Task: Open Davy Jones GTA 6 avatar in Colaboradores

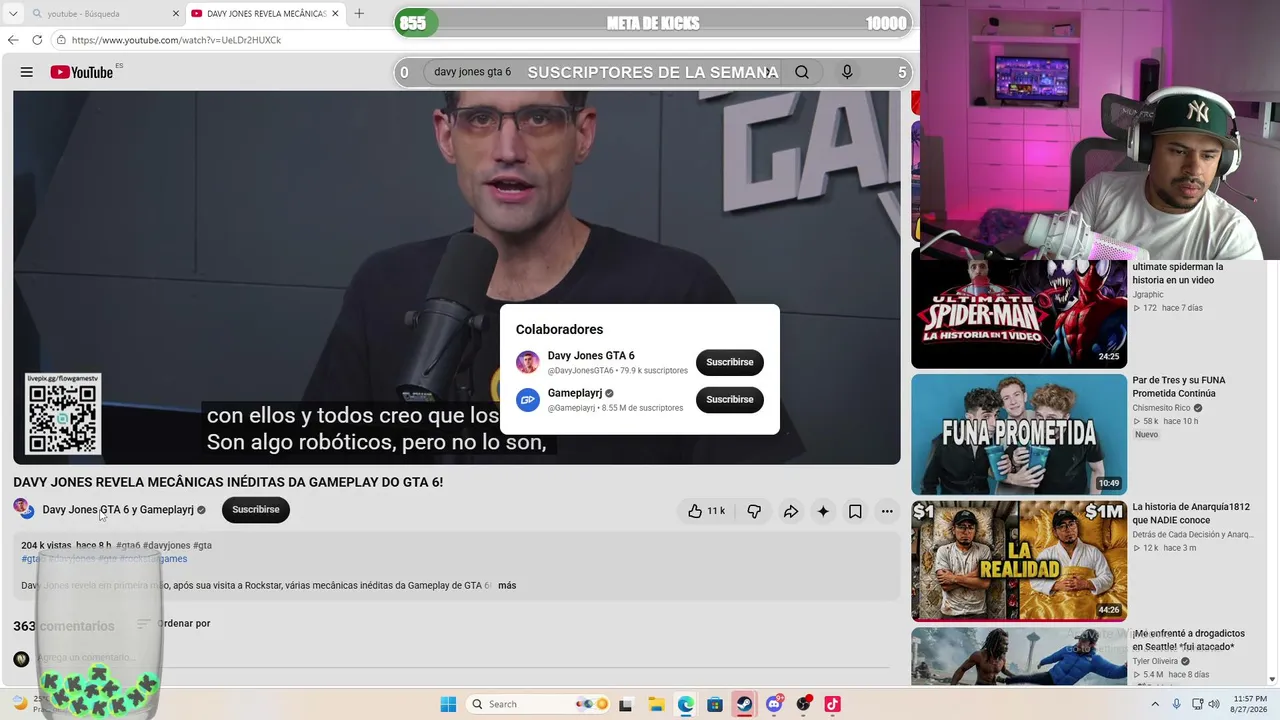Action: (528, 362)
